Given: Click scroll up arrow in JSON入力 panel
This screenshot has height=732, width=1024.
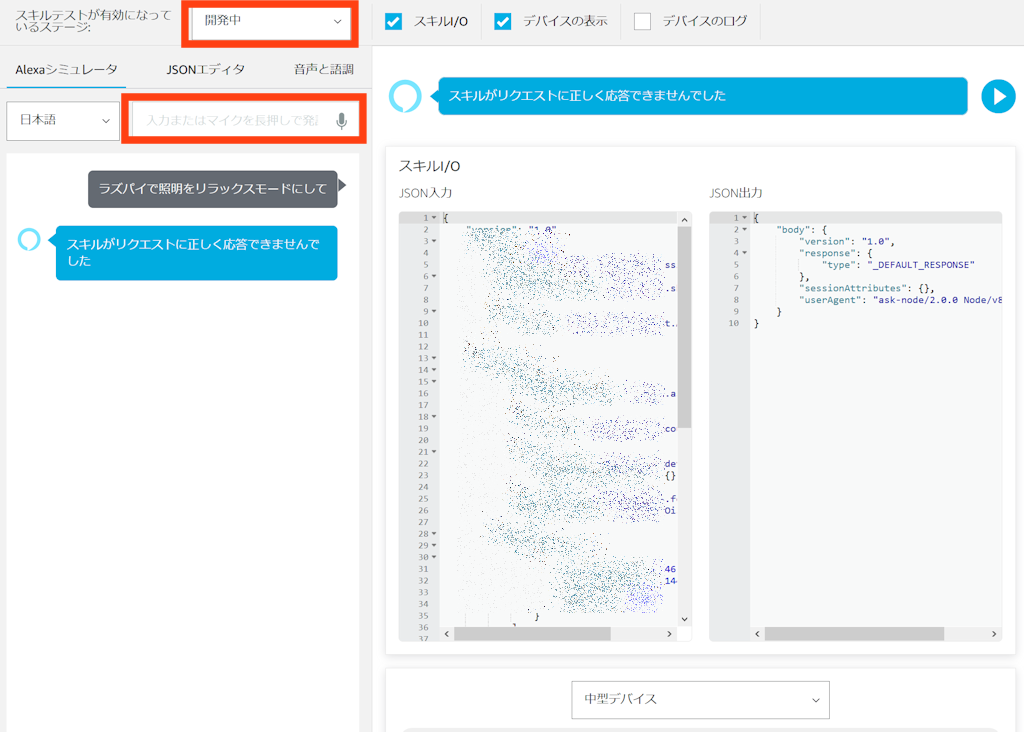Looking at the screenshot, I should tap(684, 219).
